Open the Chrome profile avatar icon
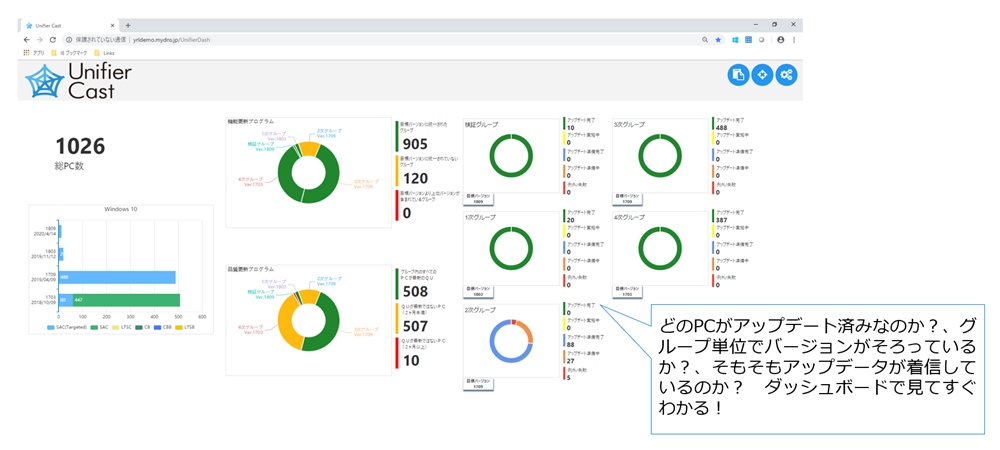The image size is (1000, 450). click(780, 40)
